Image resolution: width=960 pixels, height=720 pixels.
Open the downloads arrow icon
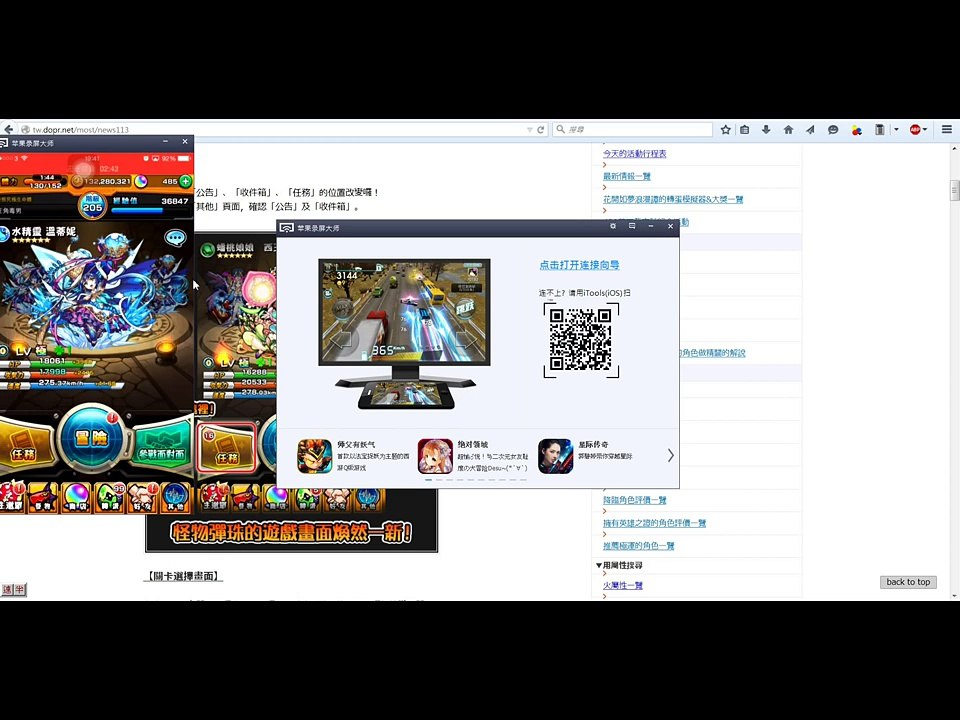766,129
